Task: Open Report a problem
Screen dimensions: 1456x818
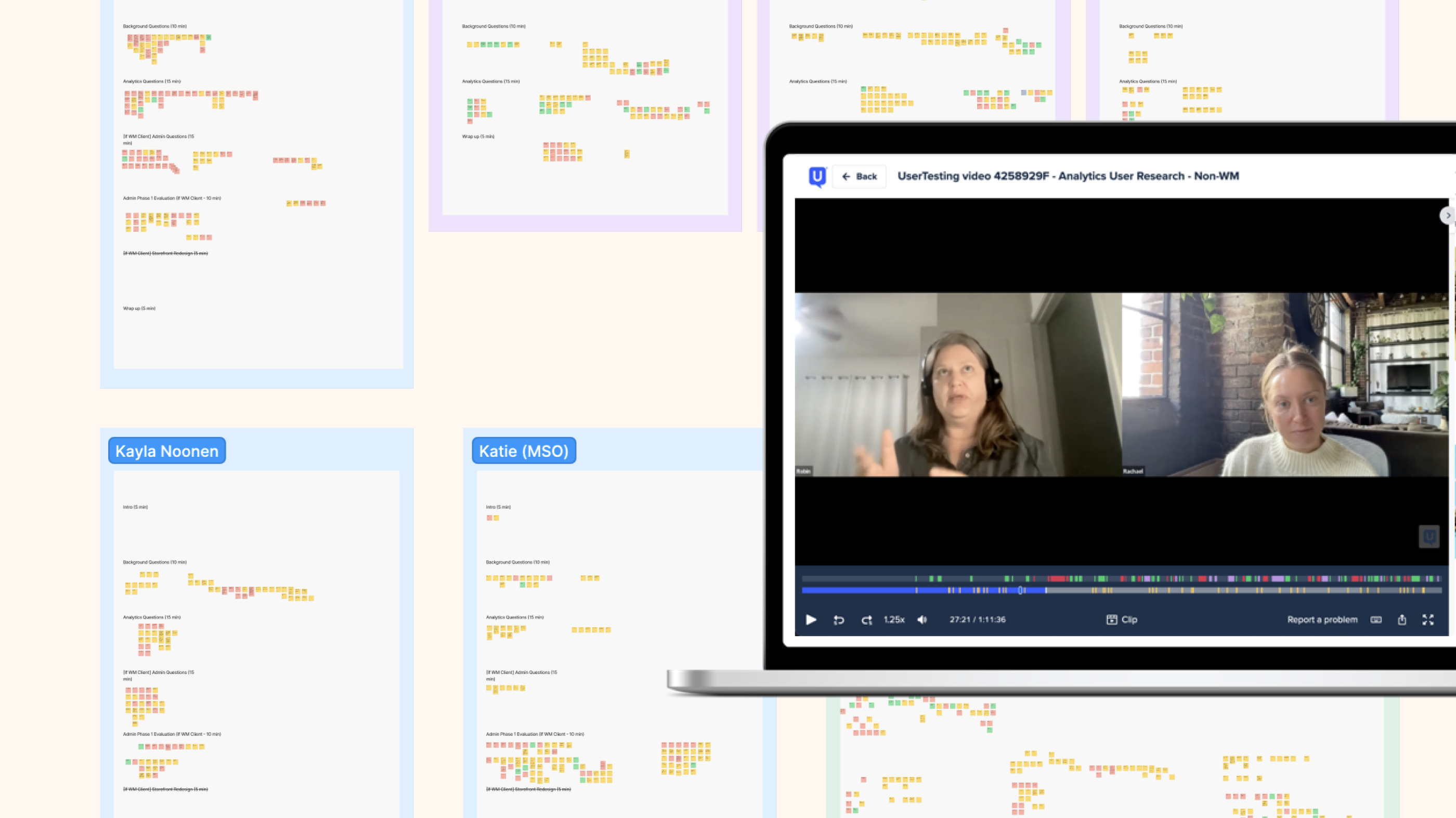Action: [x=1321, y=619]
